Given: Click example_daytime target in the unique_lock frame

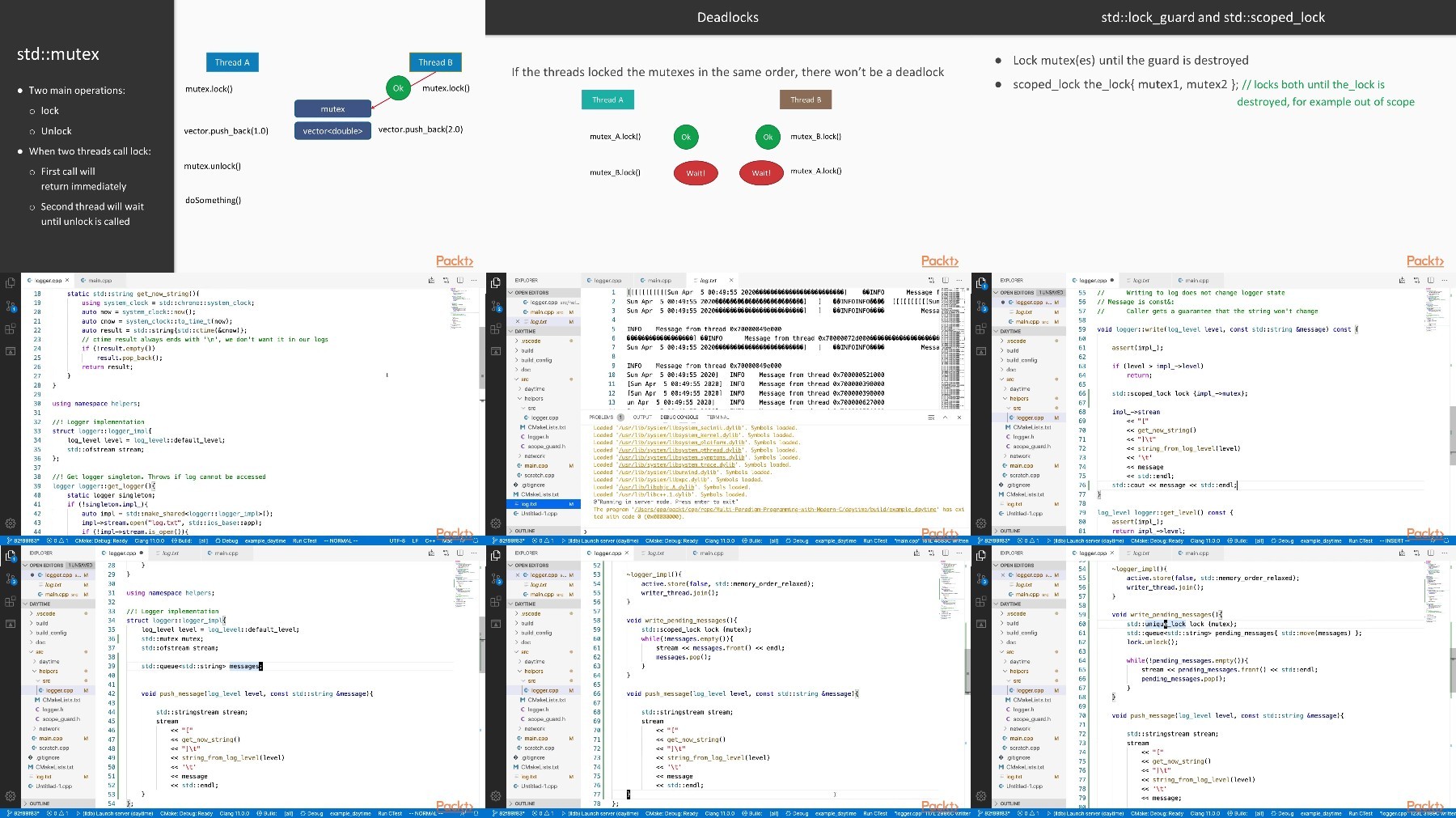Looking at the screenshot, I should (1321, 813).
